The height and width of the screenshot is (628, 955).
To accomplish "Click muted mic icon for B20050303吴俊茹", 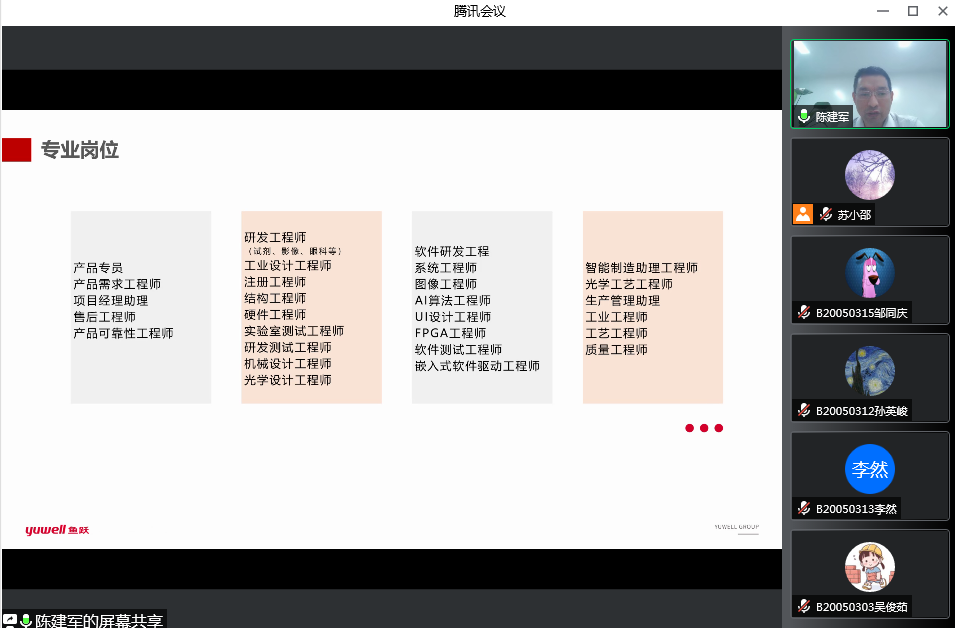I will pyautogui.click(x=804, y=606).
